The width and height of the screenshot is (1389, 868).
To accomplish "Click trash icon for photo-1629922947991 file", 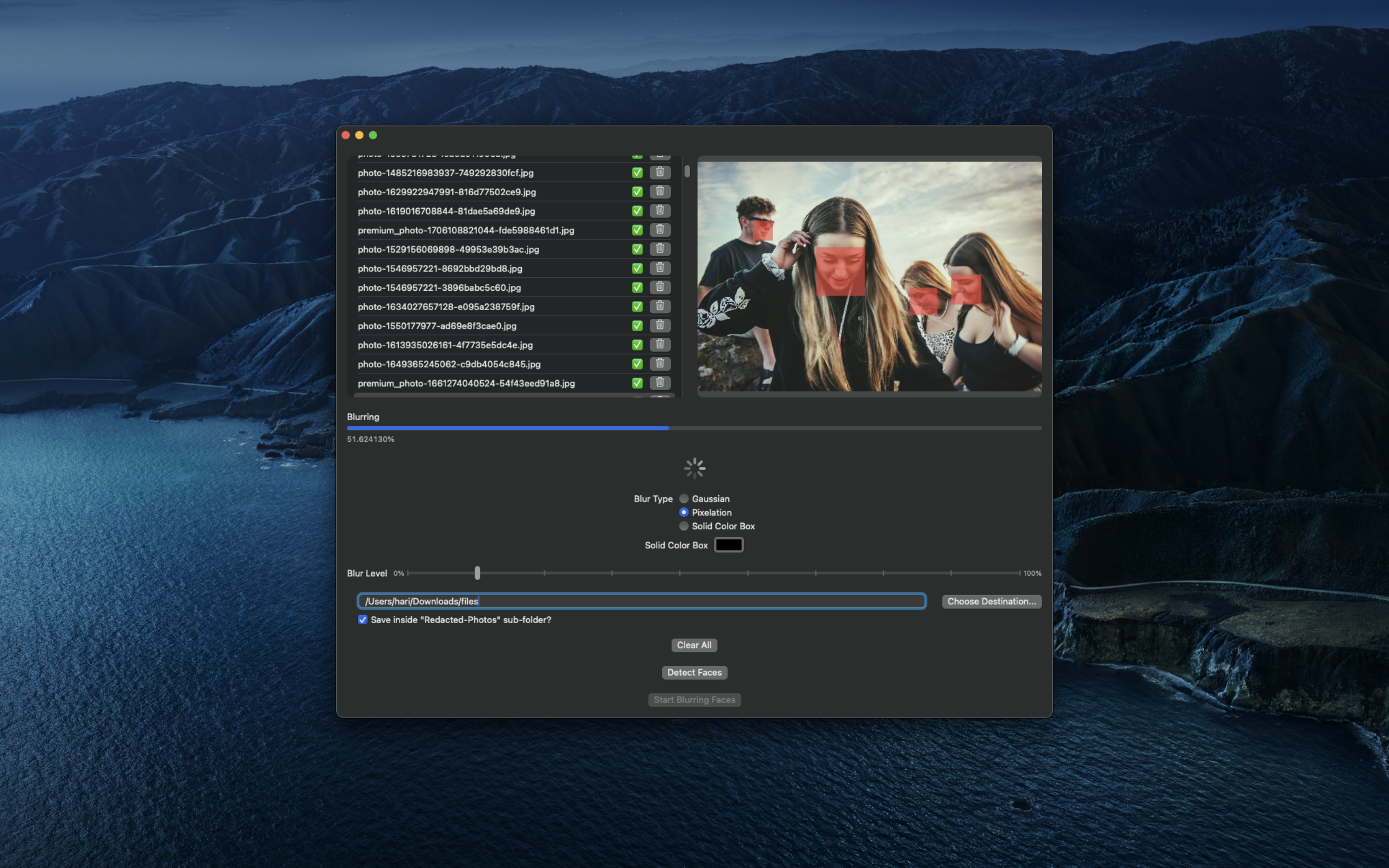I will tap(659, 191).
